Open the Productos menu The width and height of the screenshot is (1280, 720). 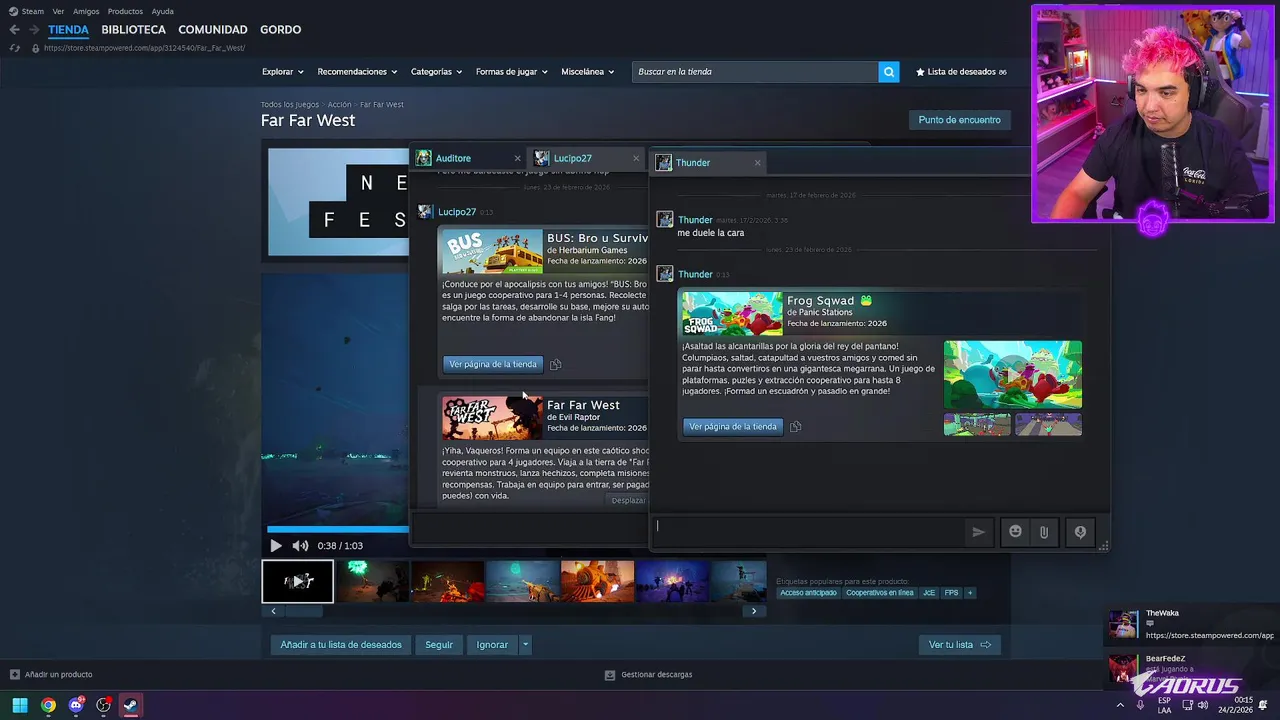pyautogui.click(x=125, y=11)
